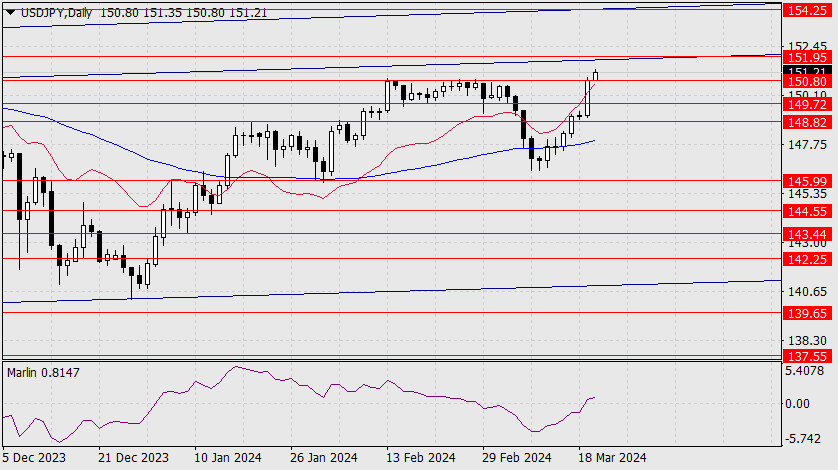The image size is (838, 470).
Task: Click the 10 Jan 2024 date label
Action: [x=228, y=458]
